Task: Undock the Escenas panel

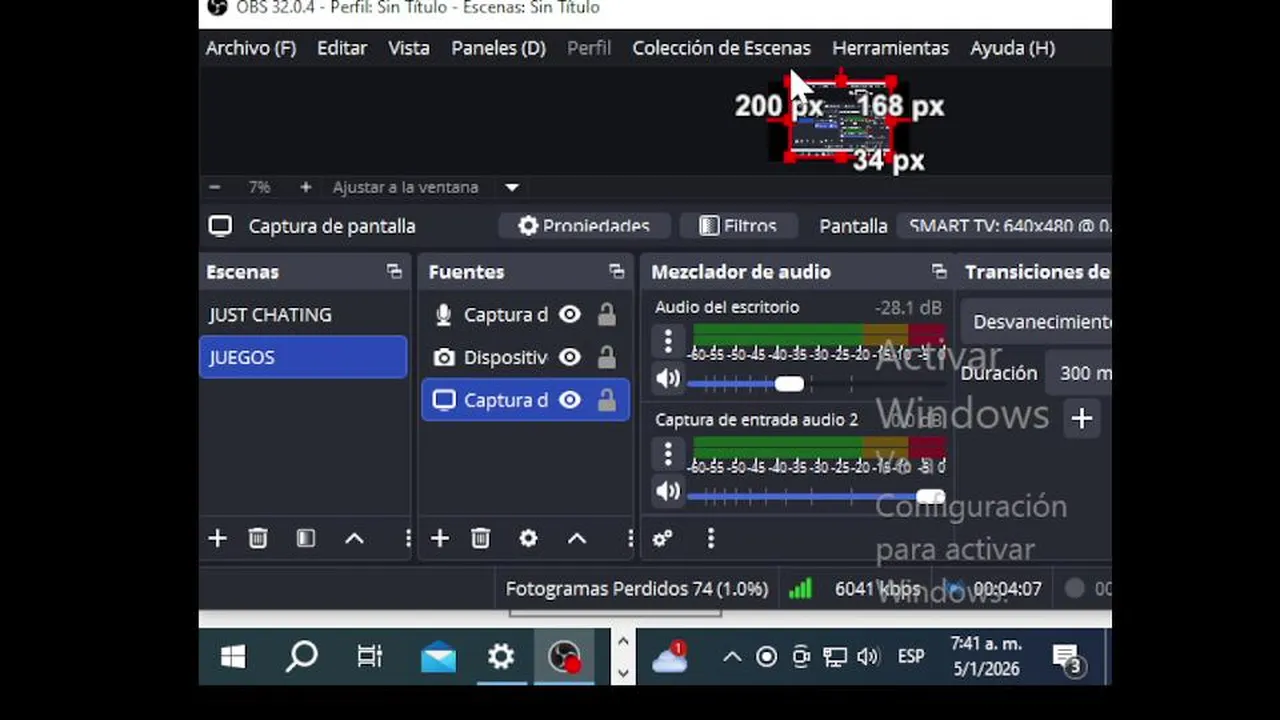Action: (x=394, y=272)
